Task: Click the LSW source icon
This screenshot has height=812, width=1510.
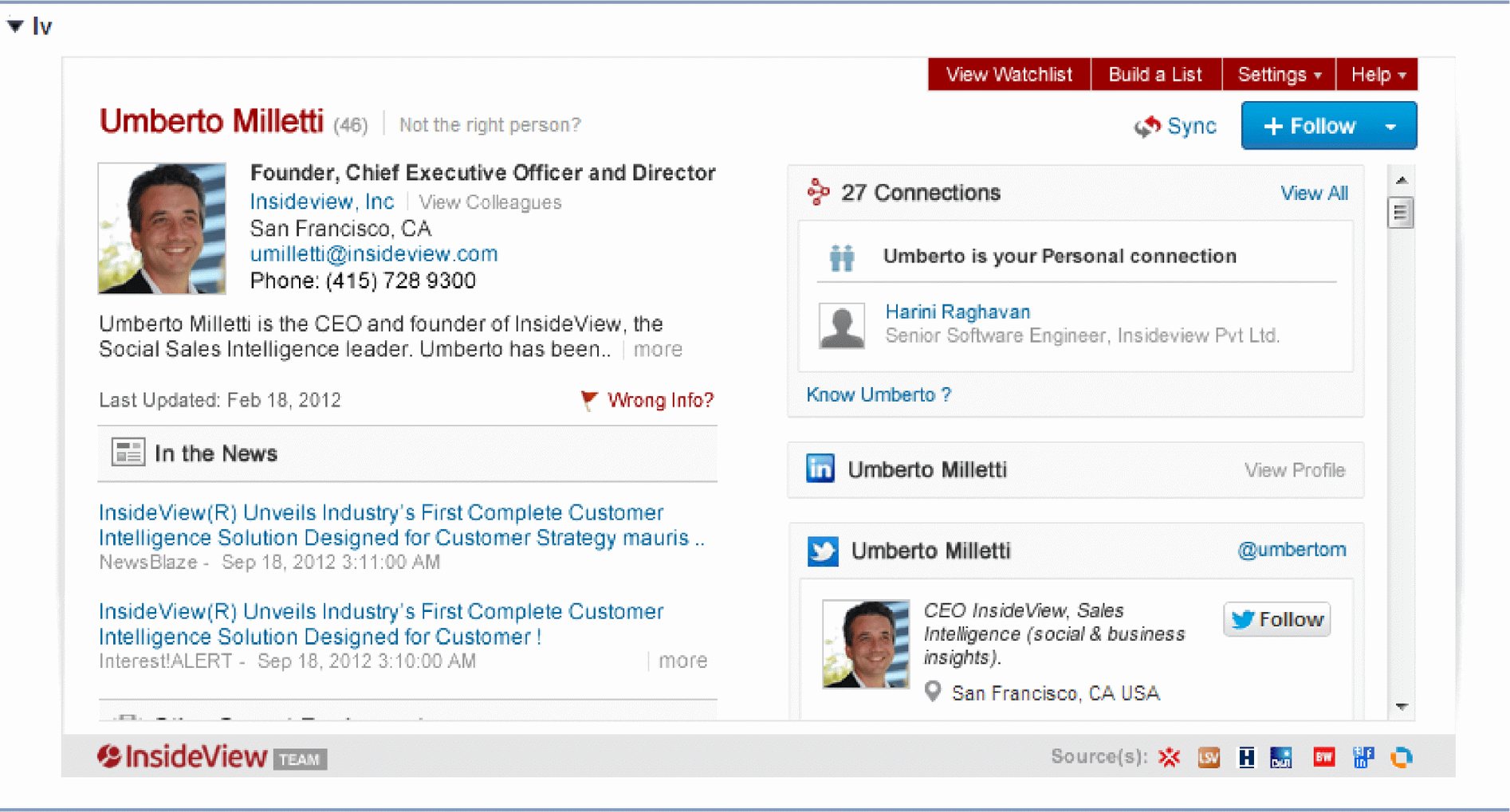Action: (x=1209, y=758)
